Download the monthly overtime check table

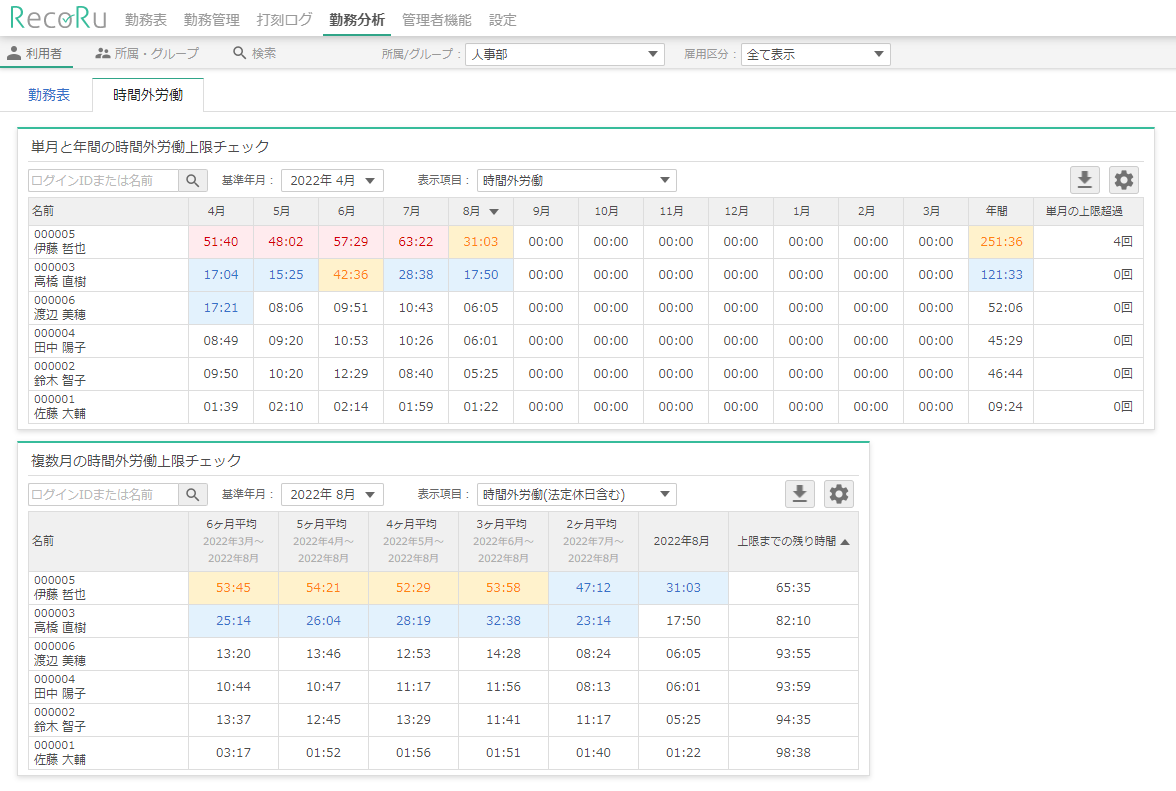pos(1085,180)
